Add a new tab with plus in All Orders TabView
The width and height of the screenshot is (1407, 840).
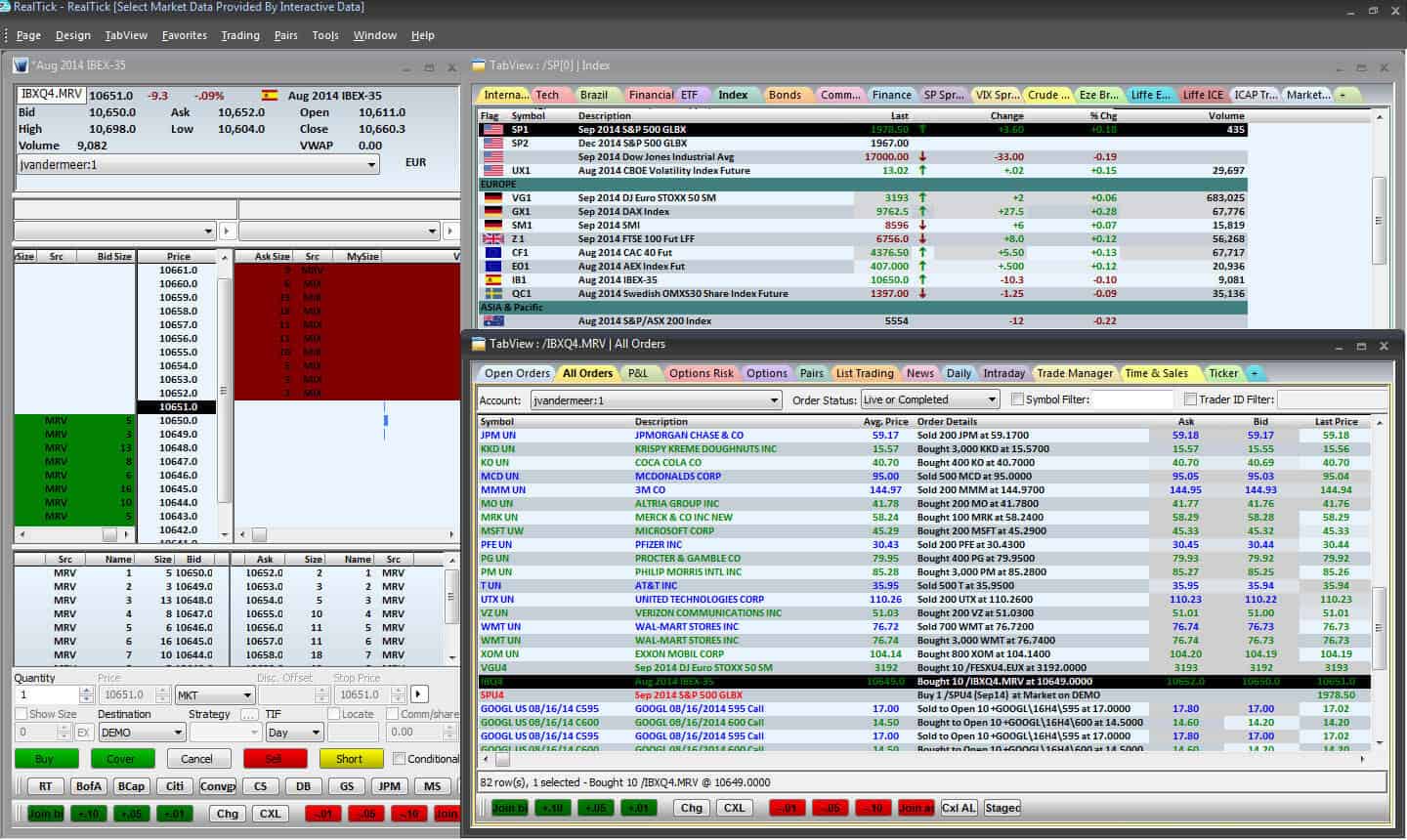1255,373
